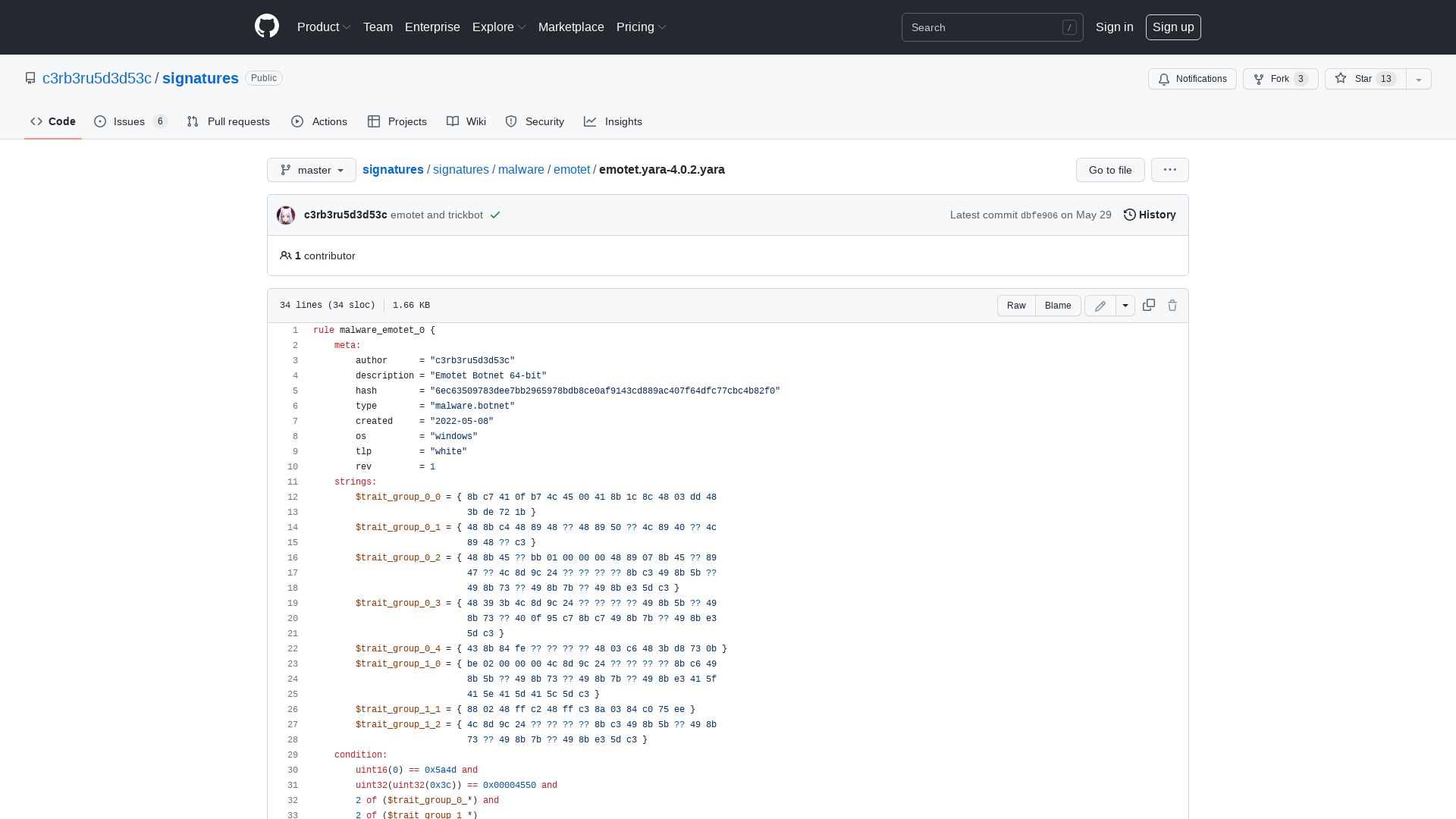Image resolution: width=1456 pixels, height=819 pixels.
Task: Click the contributors people icon
Action: pyautogui.click(x=285, y=256)
